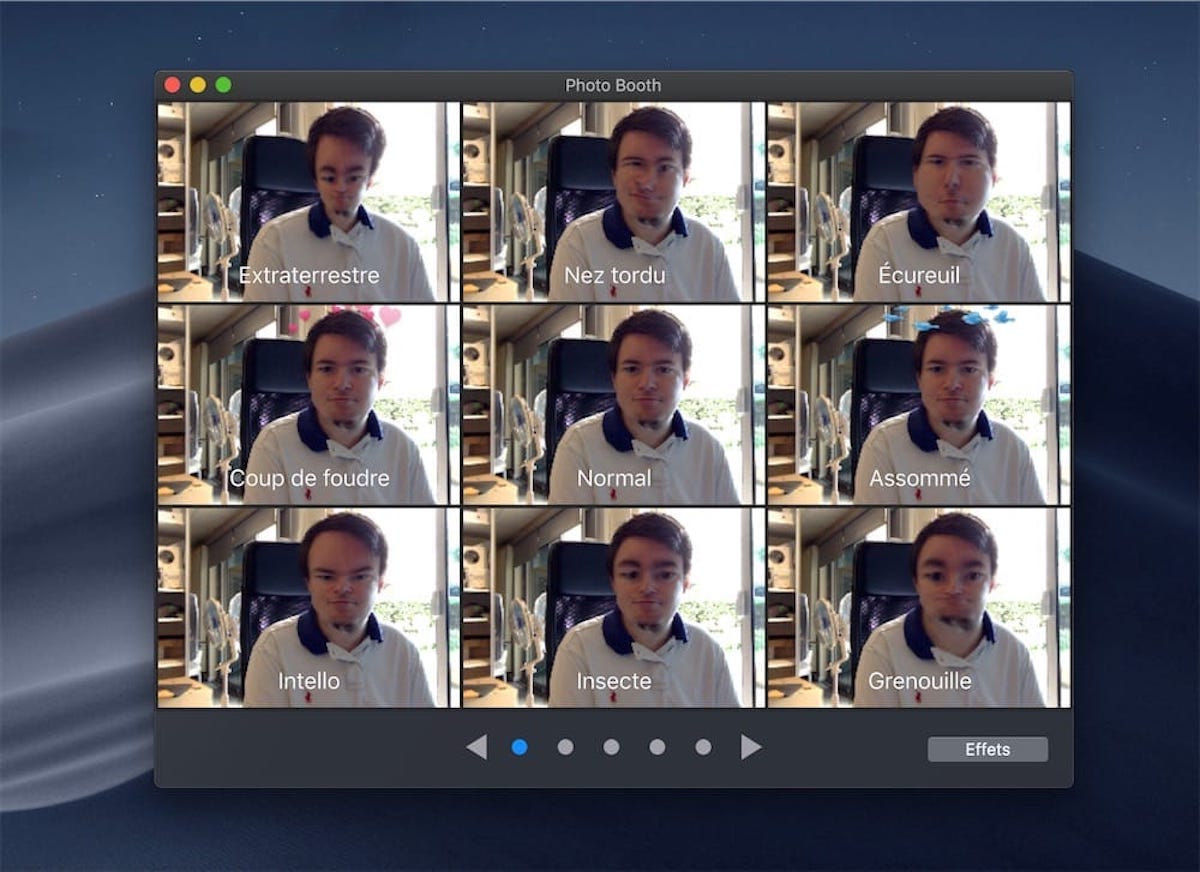Click the Effets button

click(988, 749)
